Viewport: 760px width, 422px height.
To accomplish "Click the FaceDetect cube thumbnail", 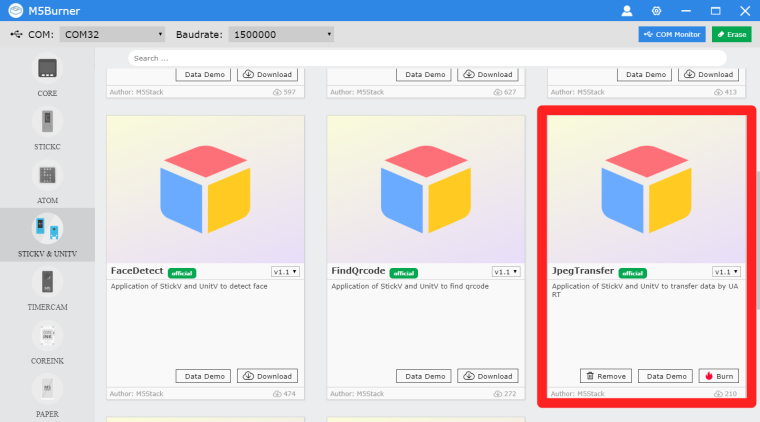I will [x=206, y=189].
